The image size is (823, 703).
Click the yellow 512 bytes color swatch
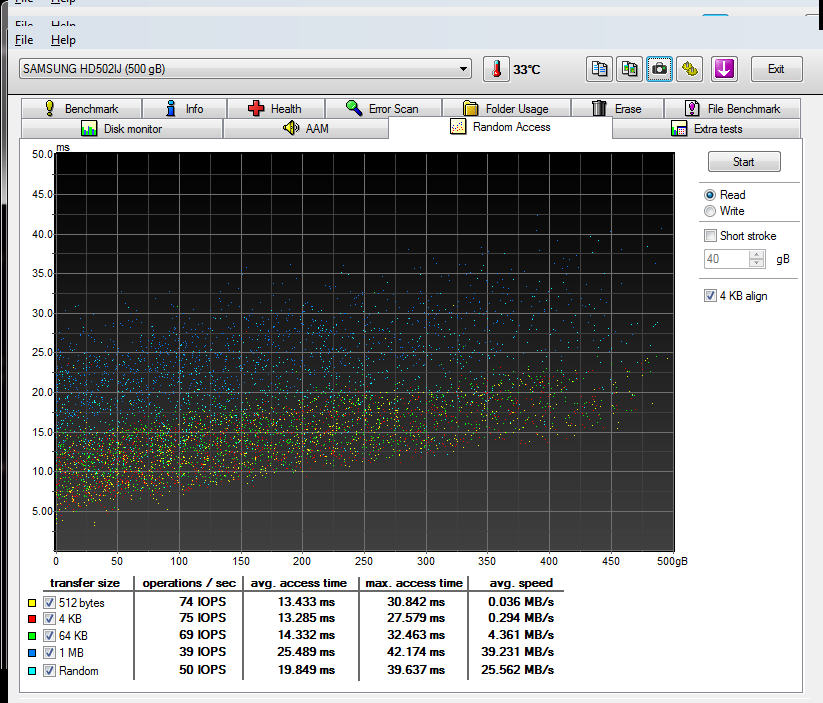33,603
